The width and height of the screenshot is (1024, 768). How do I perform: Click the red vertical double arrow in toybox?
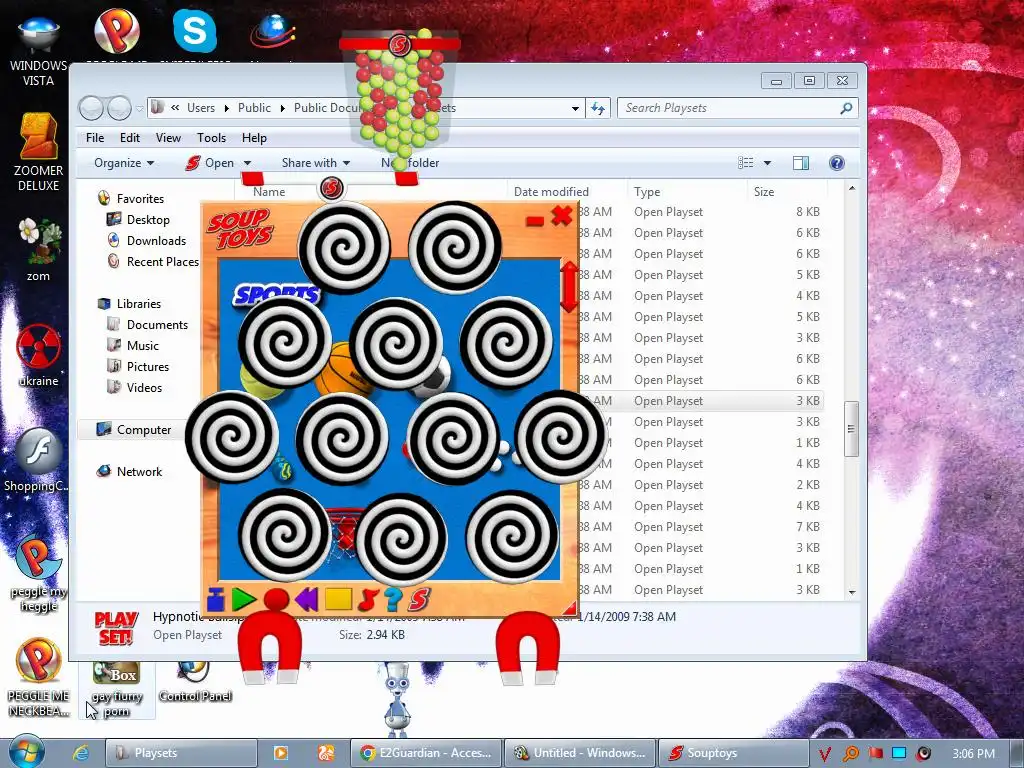click(569, 287)
